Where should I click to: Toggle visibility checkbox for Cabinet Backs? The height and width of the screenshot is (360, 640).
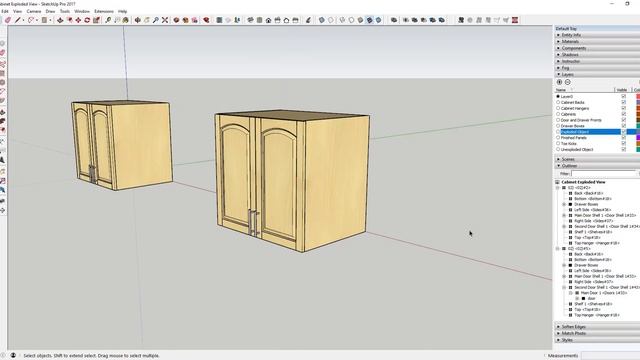coord(624,102)
